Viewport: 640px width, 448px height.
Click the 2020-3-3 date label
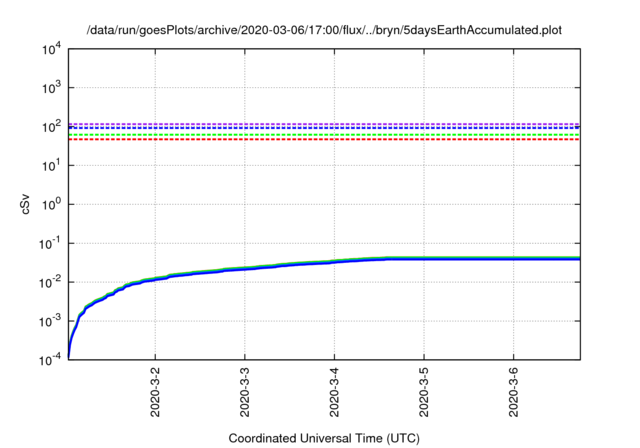point(244,392)
